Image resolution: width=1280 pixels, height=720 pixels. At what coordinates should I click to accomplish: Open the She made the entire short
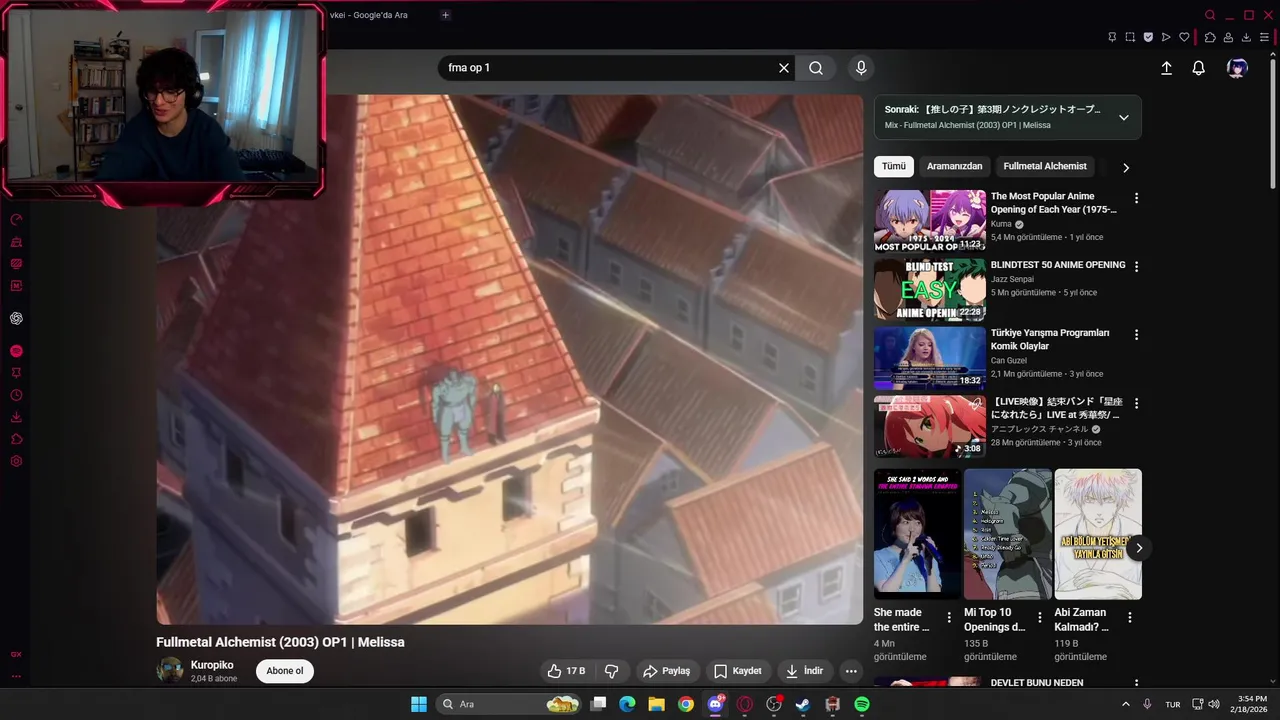click(917, 534)
